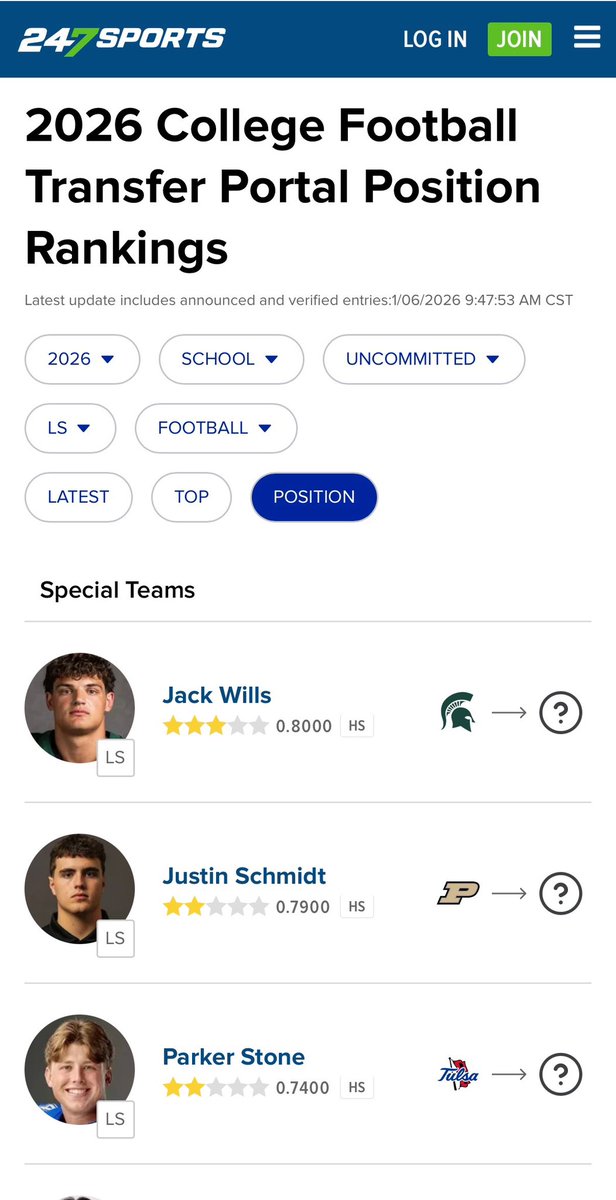Open the UNCOMMITTED status dropdown
The width and height of the screenshot is (616, 1200).
[x=423, y=359]
